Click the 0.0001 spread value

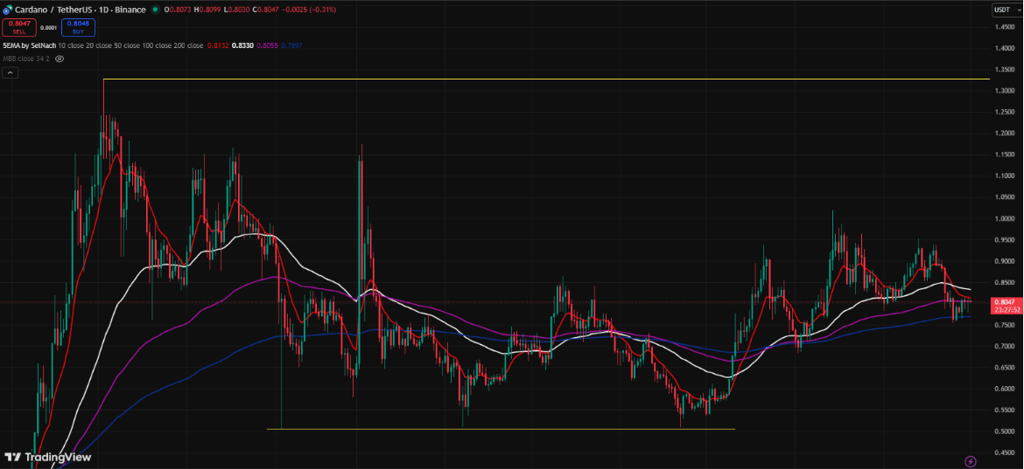click(48, 28)
